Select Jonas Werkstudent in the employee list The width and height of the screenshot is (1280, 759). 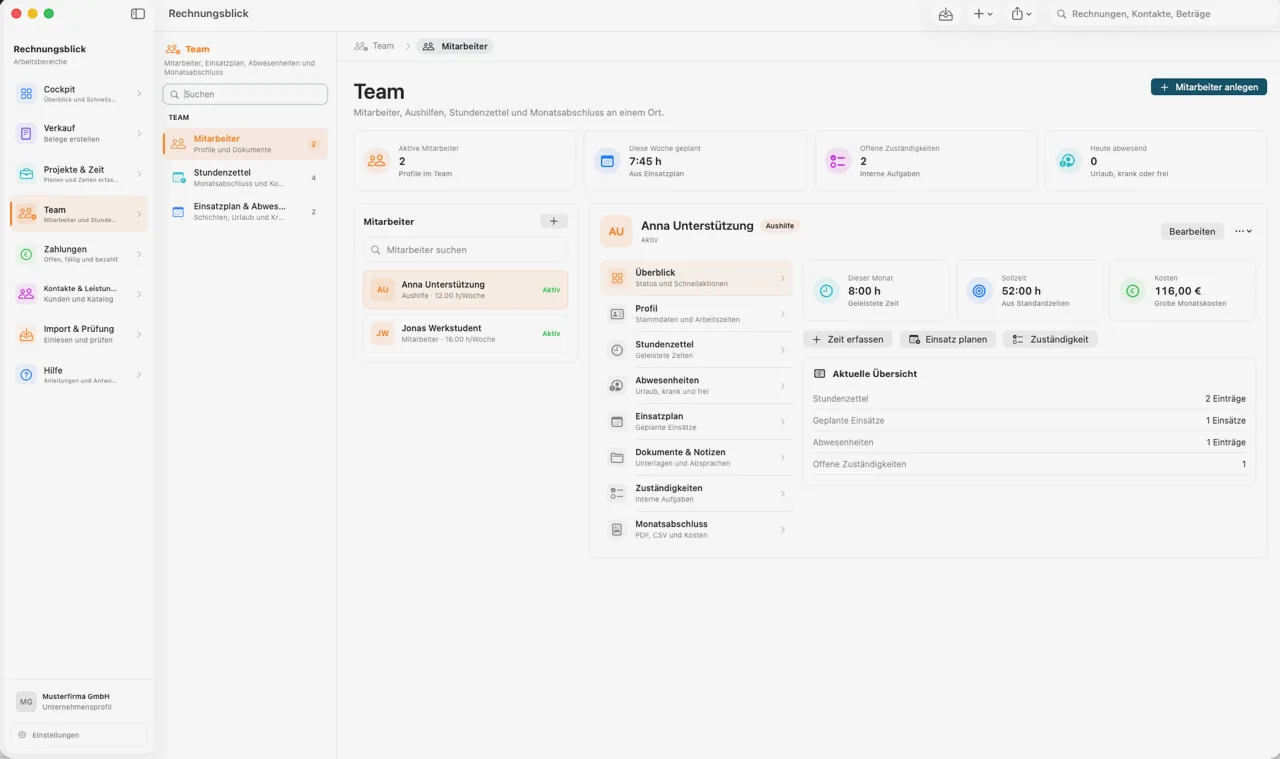click(465, 333)
